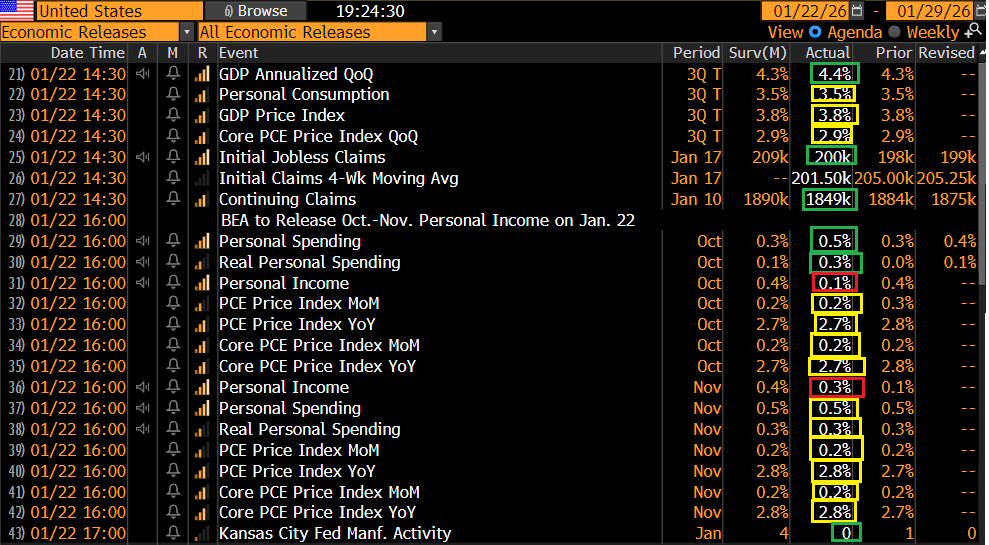
Task: Click the relevance bars icon for Initial Jobless Claims
Action: click(202, 158)
